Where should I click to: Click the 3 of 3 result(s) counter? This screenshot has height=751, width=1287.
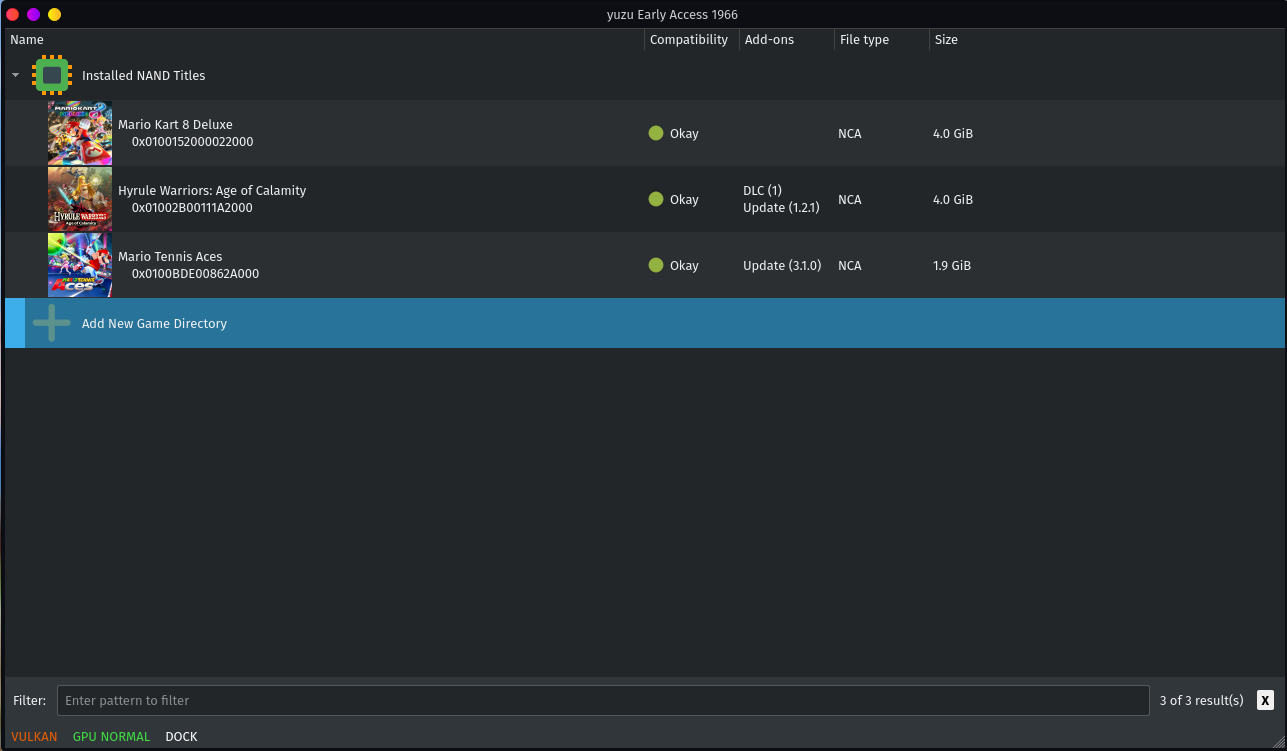pyautogui.click(x=1201, y=700)
